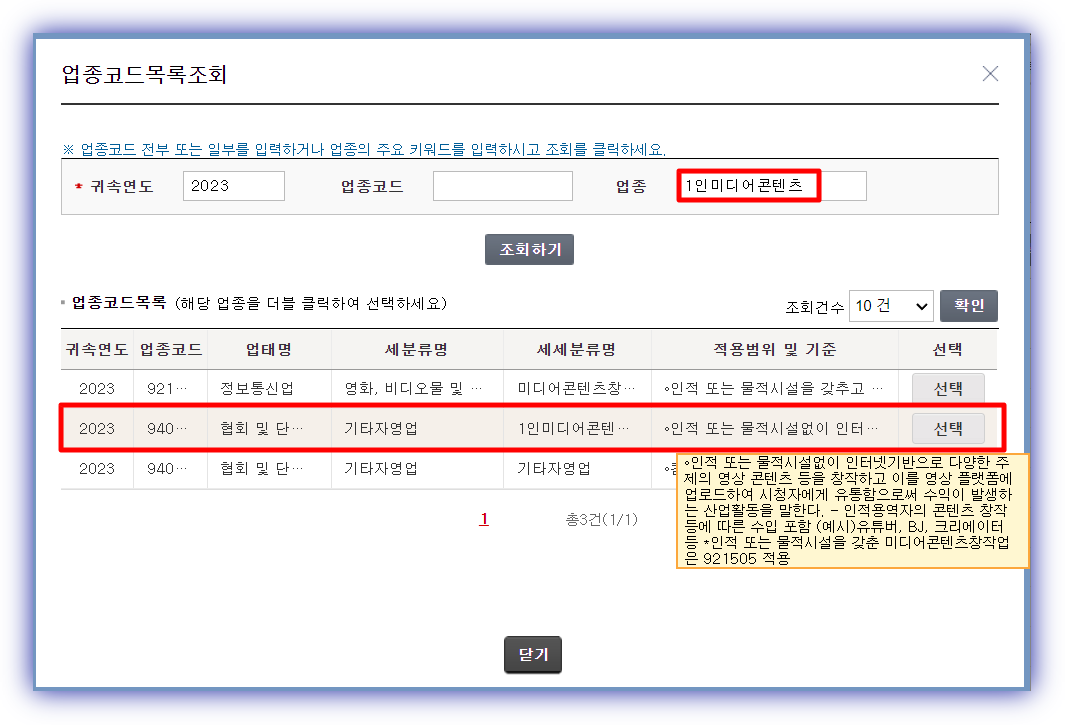
Task: Click the 조회하기 search button
Action: tap(529, 249)
